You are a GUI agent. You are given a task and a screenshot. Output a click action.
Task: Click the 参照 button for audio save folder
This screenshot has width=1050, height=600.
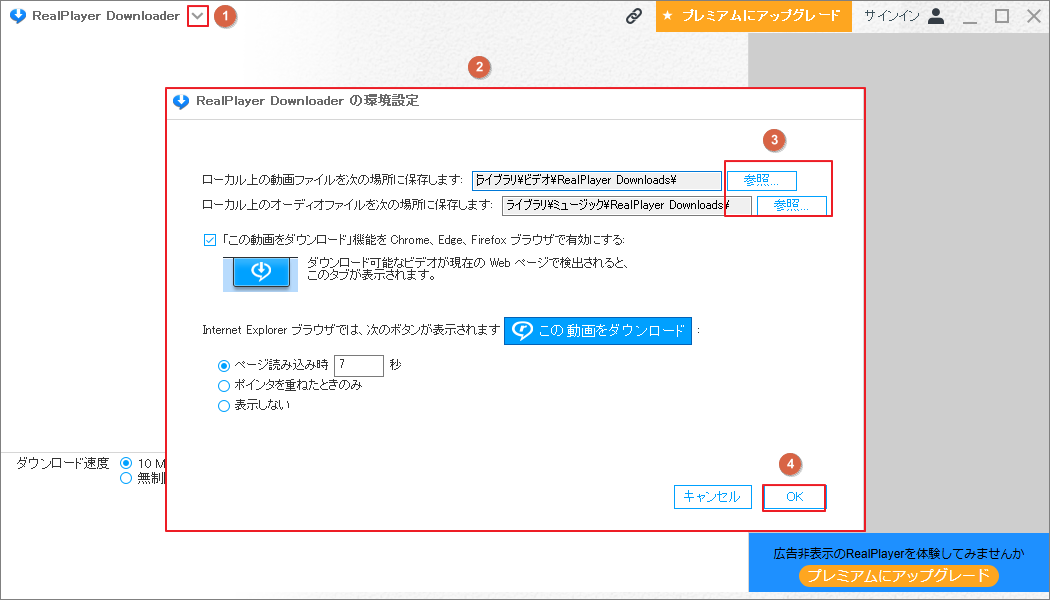click(792, 206)
